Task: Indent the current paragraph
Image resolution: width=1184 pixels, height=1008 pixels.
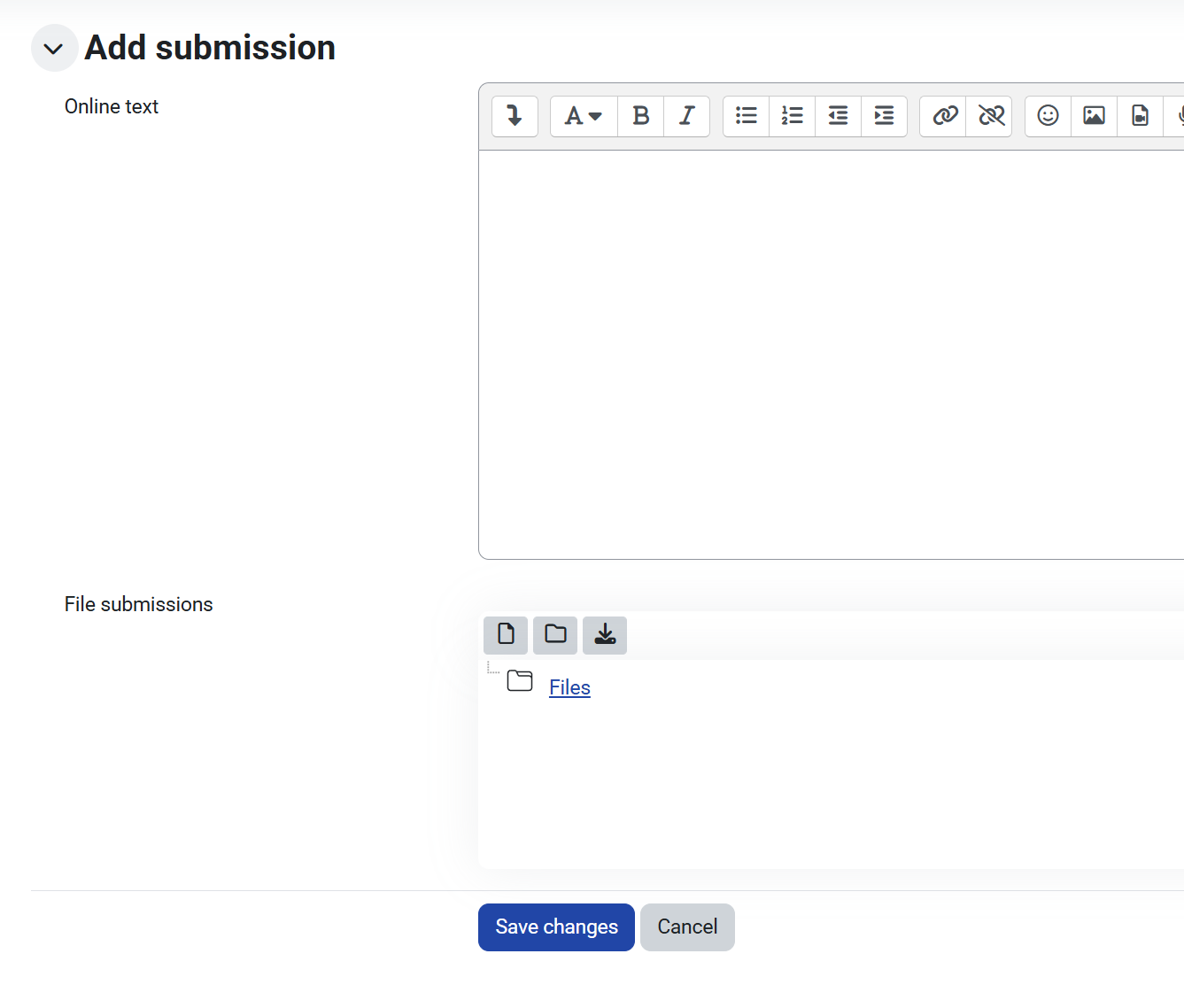Action: point(884,116)
